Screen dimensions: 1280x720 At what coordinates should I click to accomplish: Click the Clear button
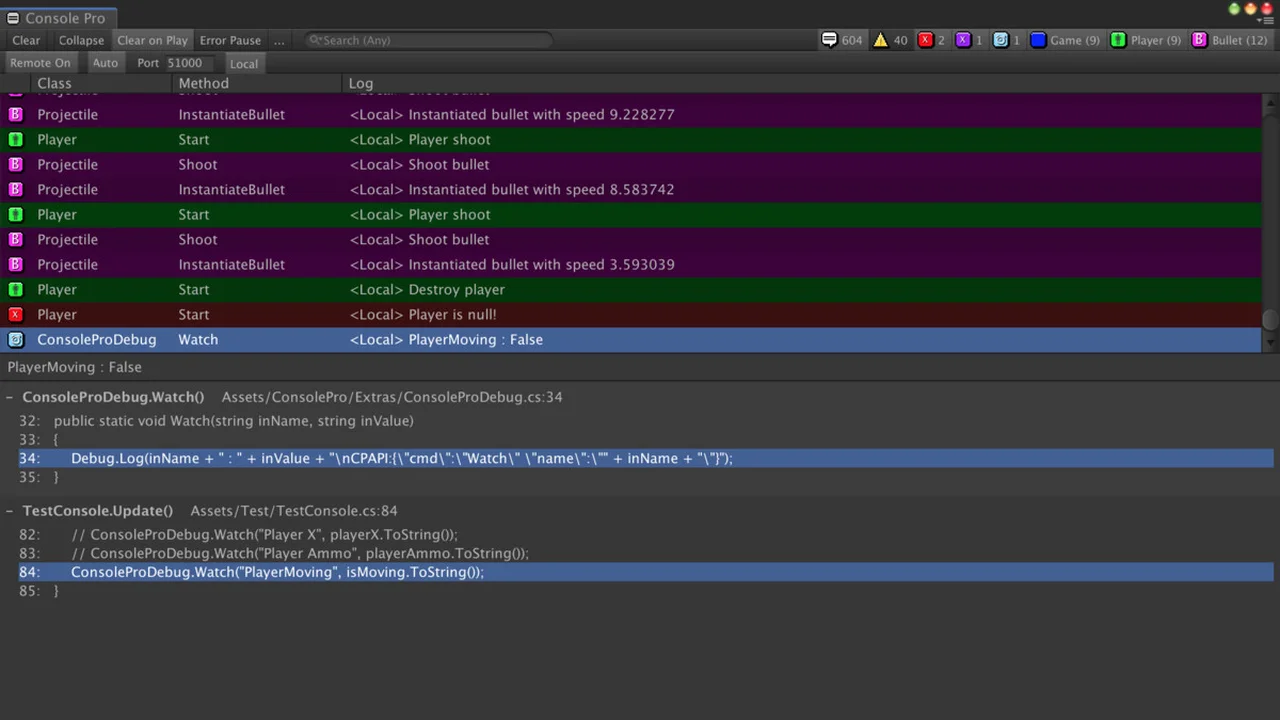tap(26, 40)
